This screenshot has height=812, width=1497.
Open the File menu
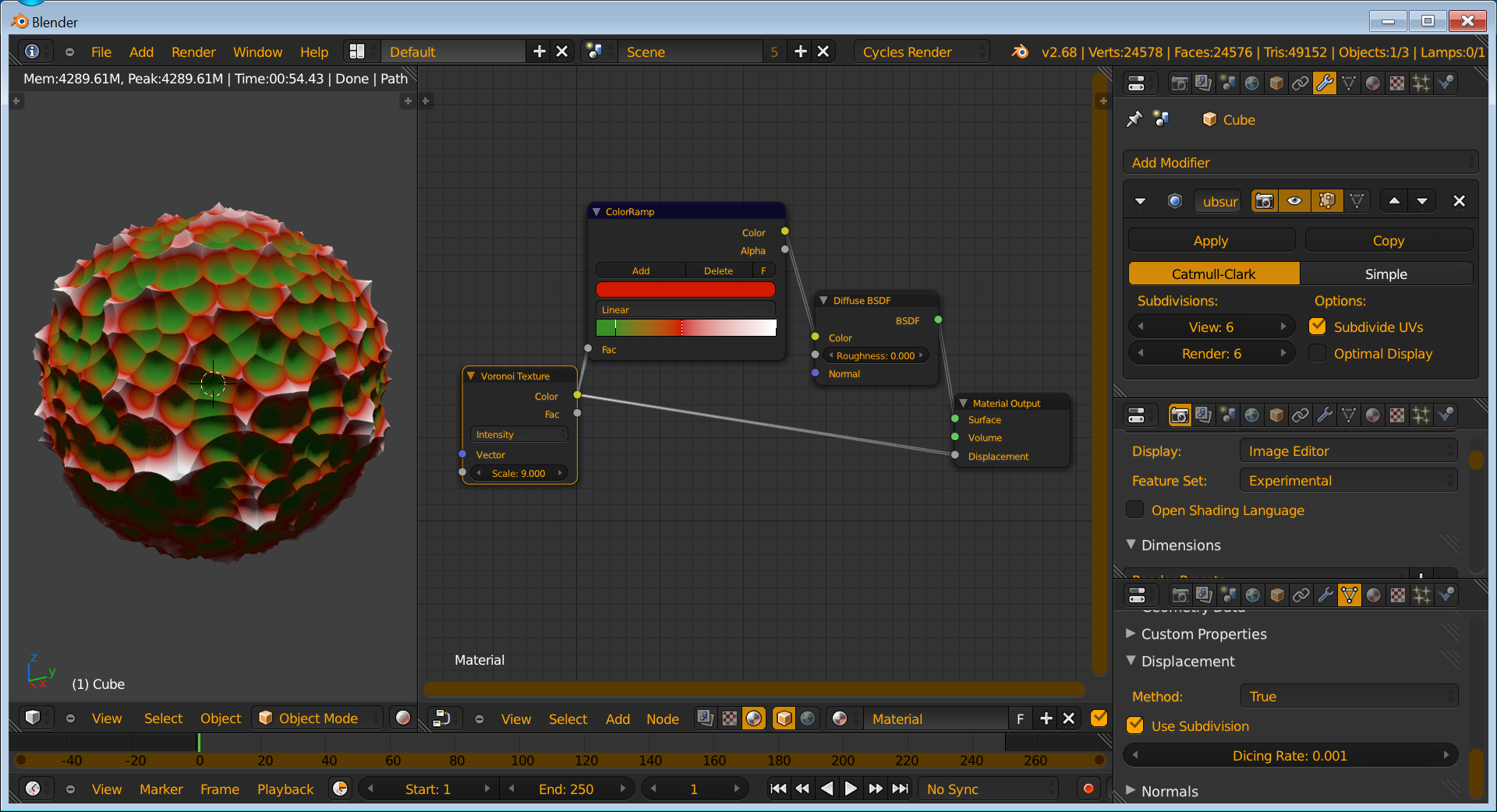click(x=101, y=51)
